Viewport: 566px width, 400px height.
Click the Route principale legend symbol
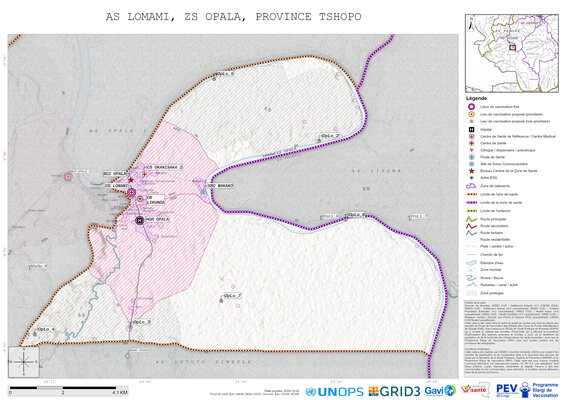471,219
